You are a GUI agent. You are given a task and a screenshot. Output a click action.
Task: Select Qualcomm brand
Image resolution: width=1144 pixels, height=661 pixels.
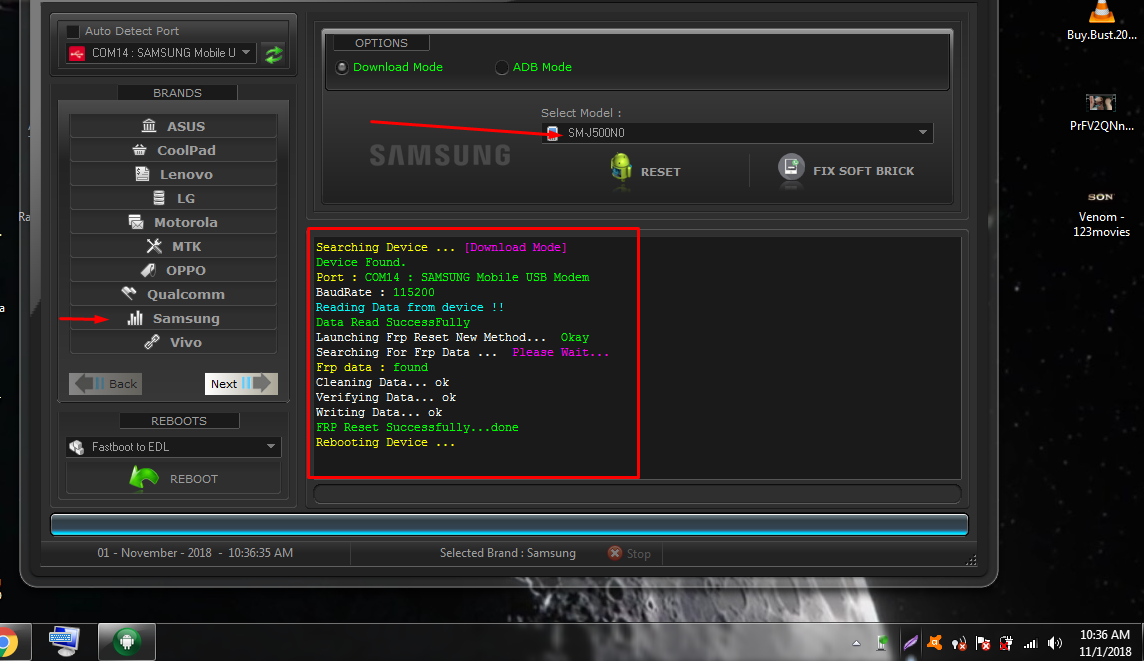(x=173, y=295)
